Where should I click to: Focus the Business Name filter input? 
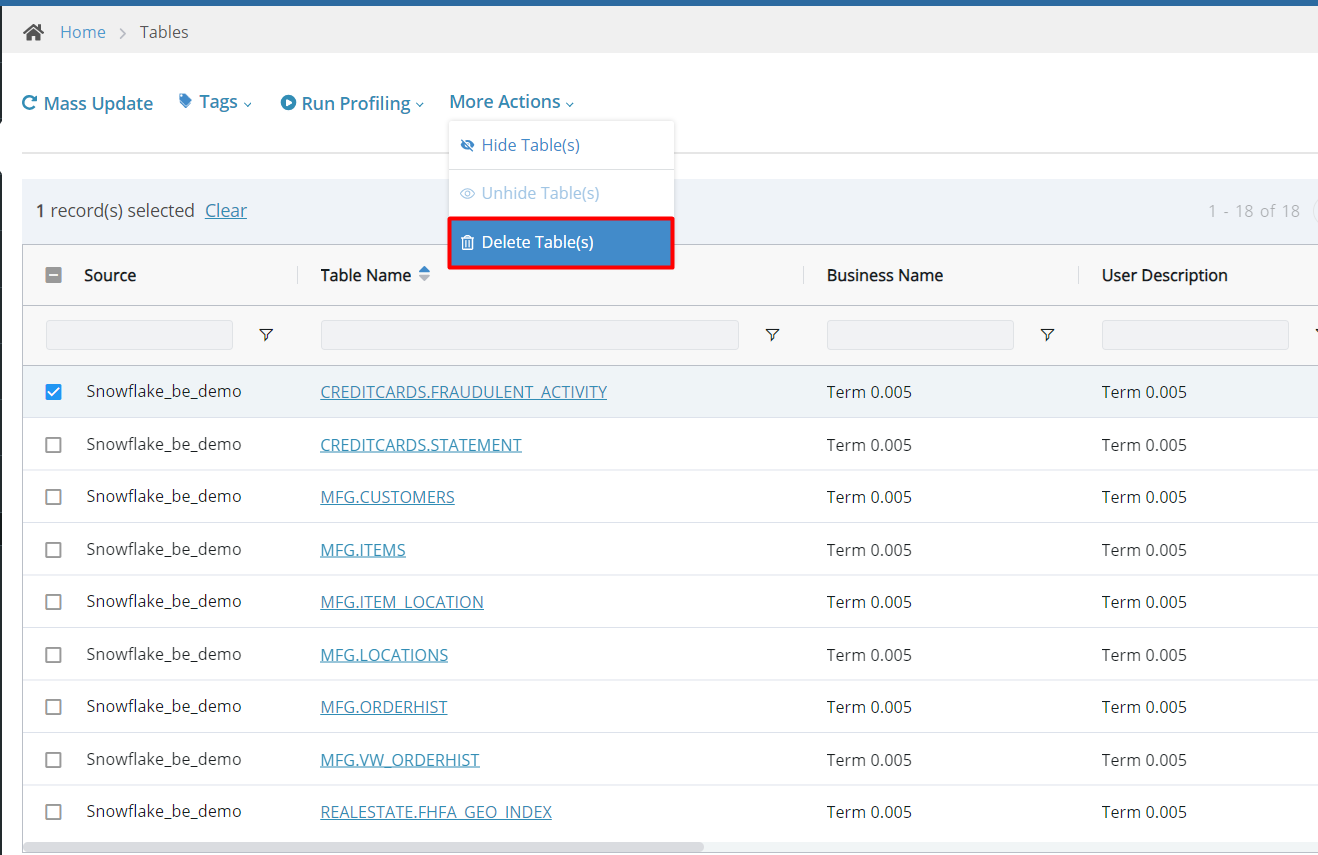920,335
